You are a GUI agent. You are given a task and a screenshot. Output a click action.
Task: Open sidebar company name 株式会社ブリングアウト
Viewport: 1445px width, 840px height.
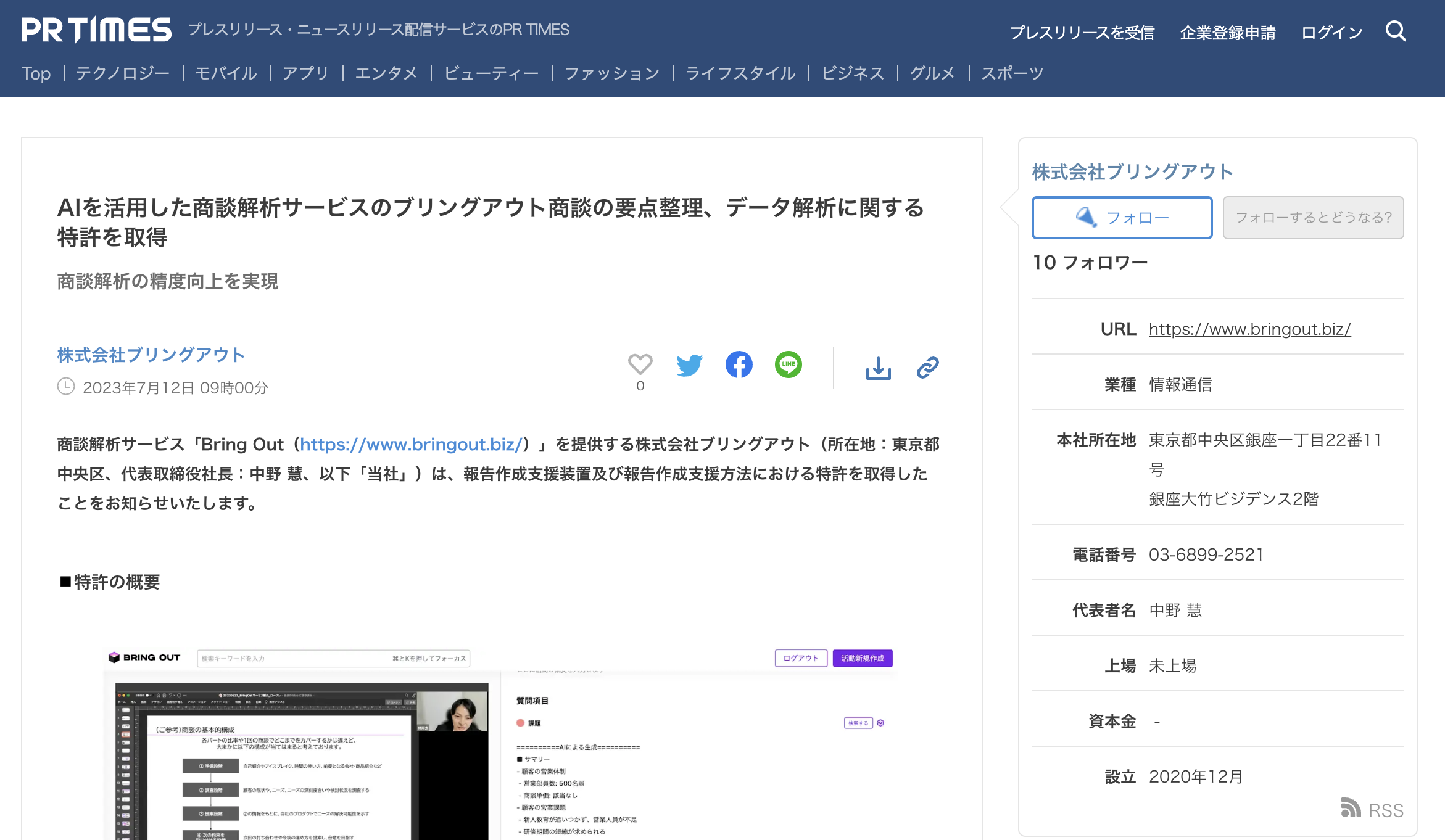[x=1133, y=171]
